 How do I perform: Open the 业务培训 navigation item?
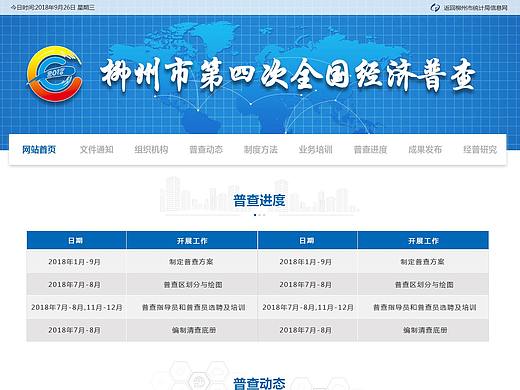tap(315, 150)
